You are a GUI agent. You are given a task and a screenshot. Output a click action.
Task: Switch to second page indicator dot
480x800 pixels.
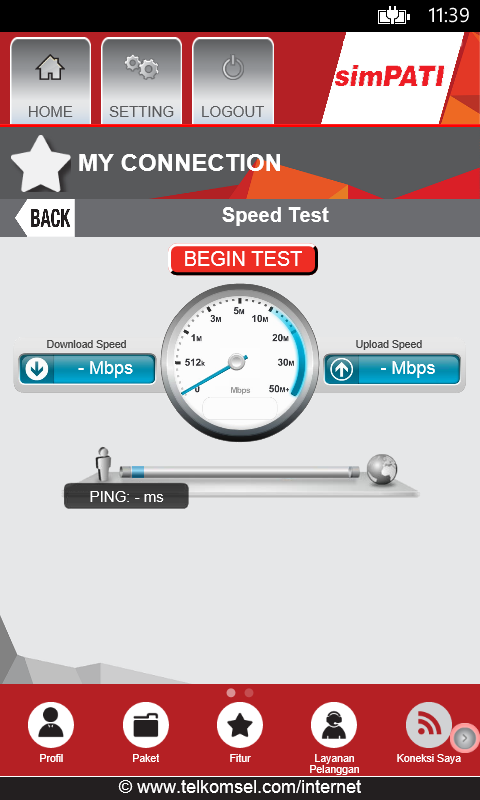click(x=249, y=692)
